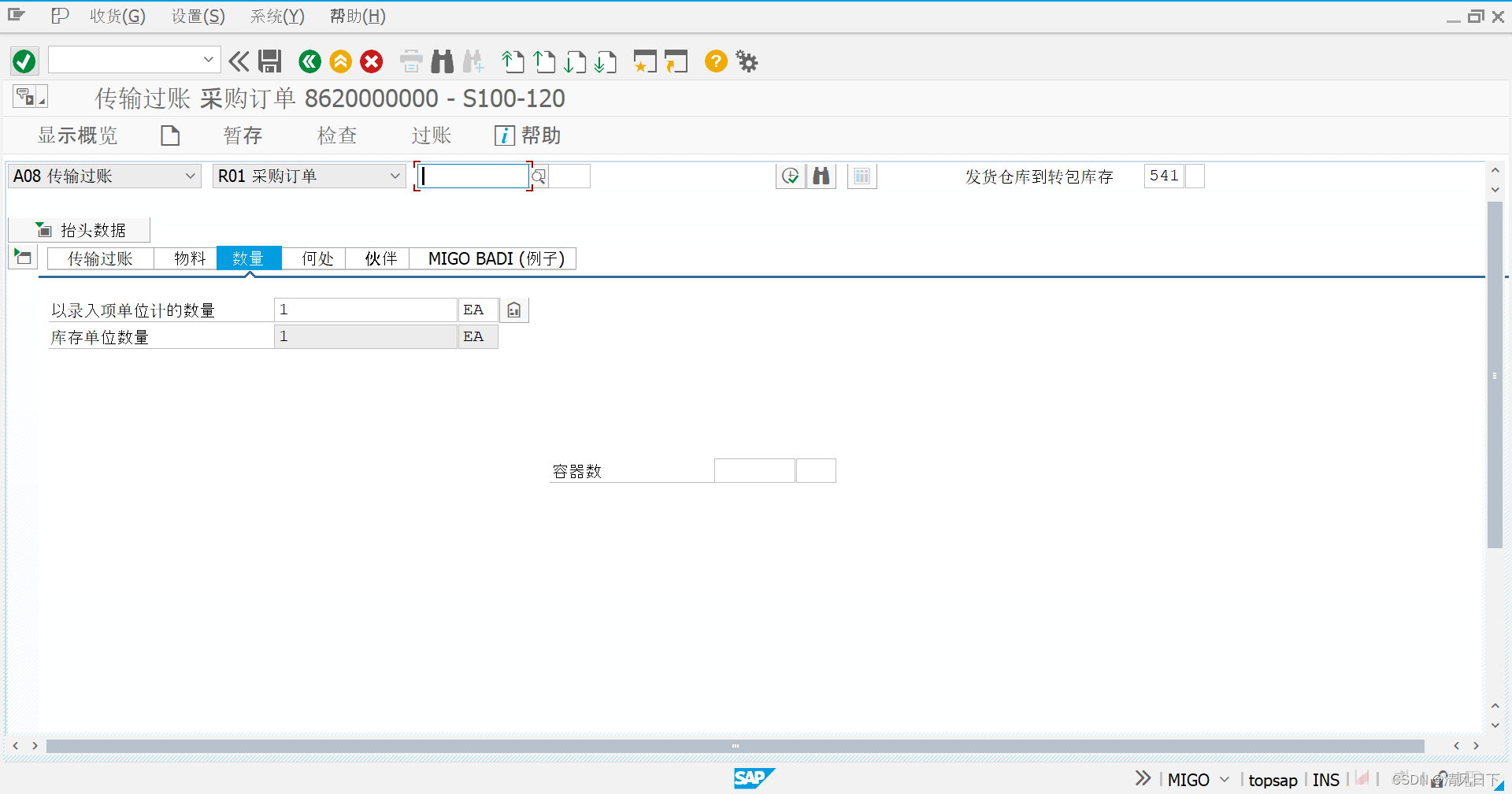Collapse the 抬头数据 header data section
This screenshot has height=794, width=1512.
[79, 230]
